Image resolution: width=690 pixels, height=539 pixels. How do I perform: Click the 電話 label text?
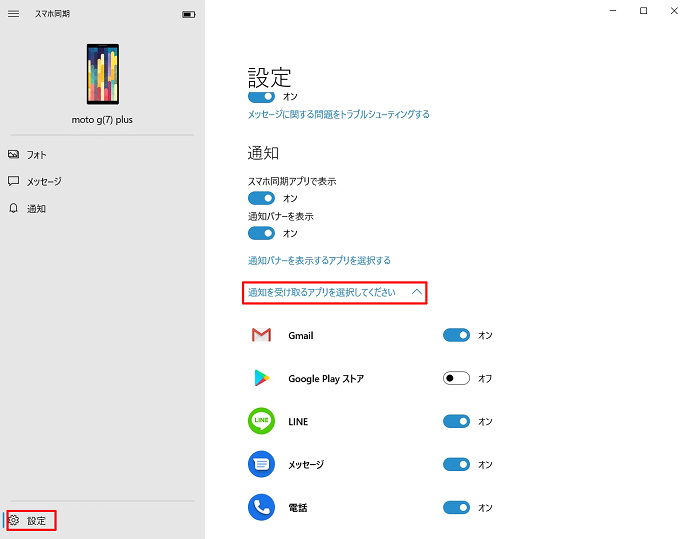coord(298,508)
